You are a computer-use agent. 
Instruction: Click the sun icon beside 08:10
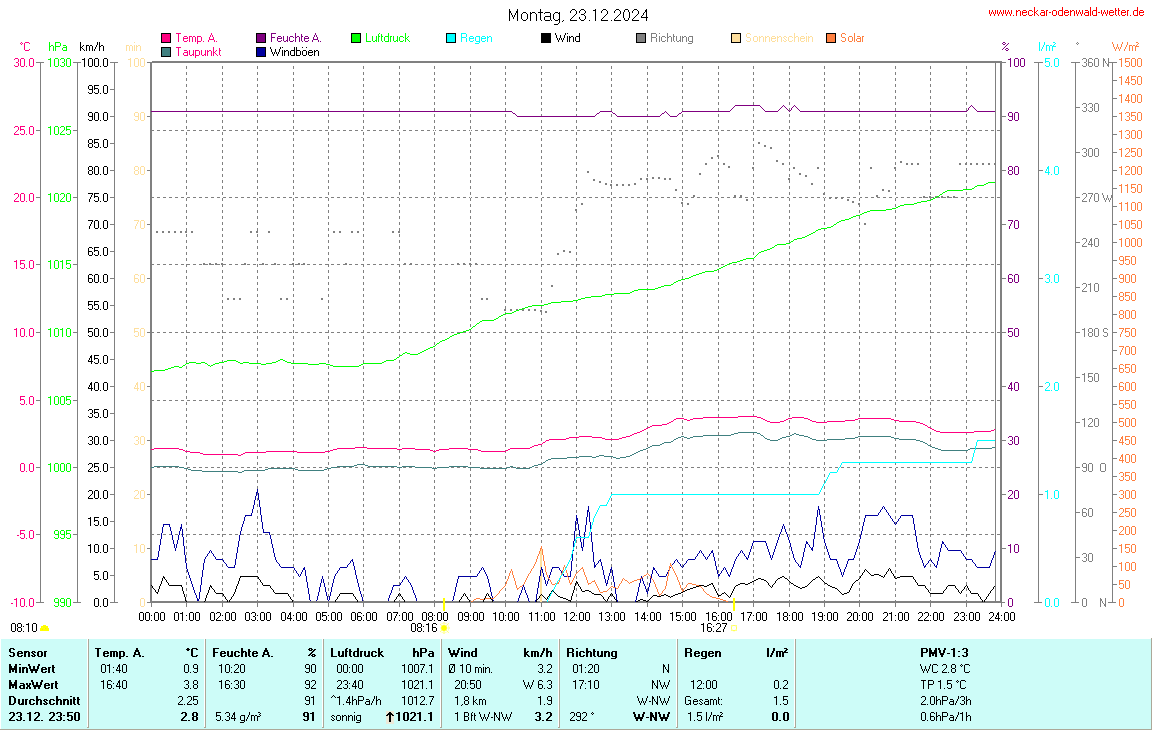(44, 628)
